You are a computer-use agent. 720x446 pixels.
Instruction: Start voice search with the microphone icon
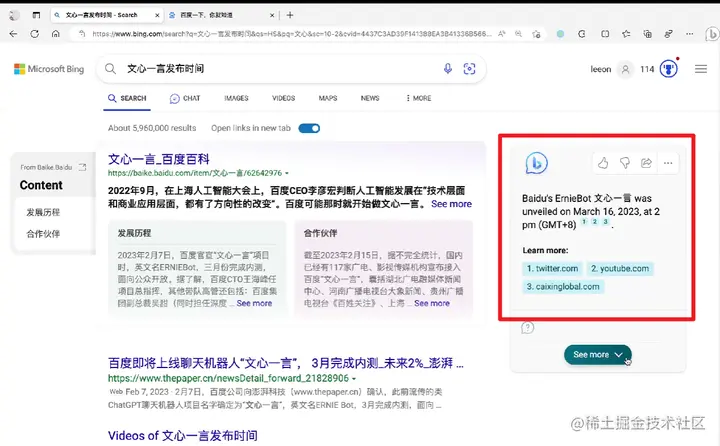(x=448, y=69)
